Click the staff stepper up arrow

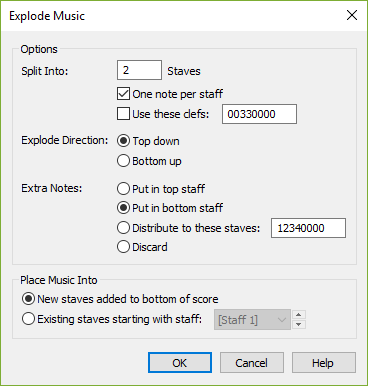[x=299, y=315]
